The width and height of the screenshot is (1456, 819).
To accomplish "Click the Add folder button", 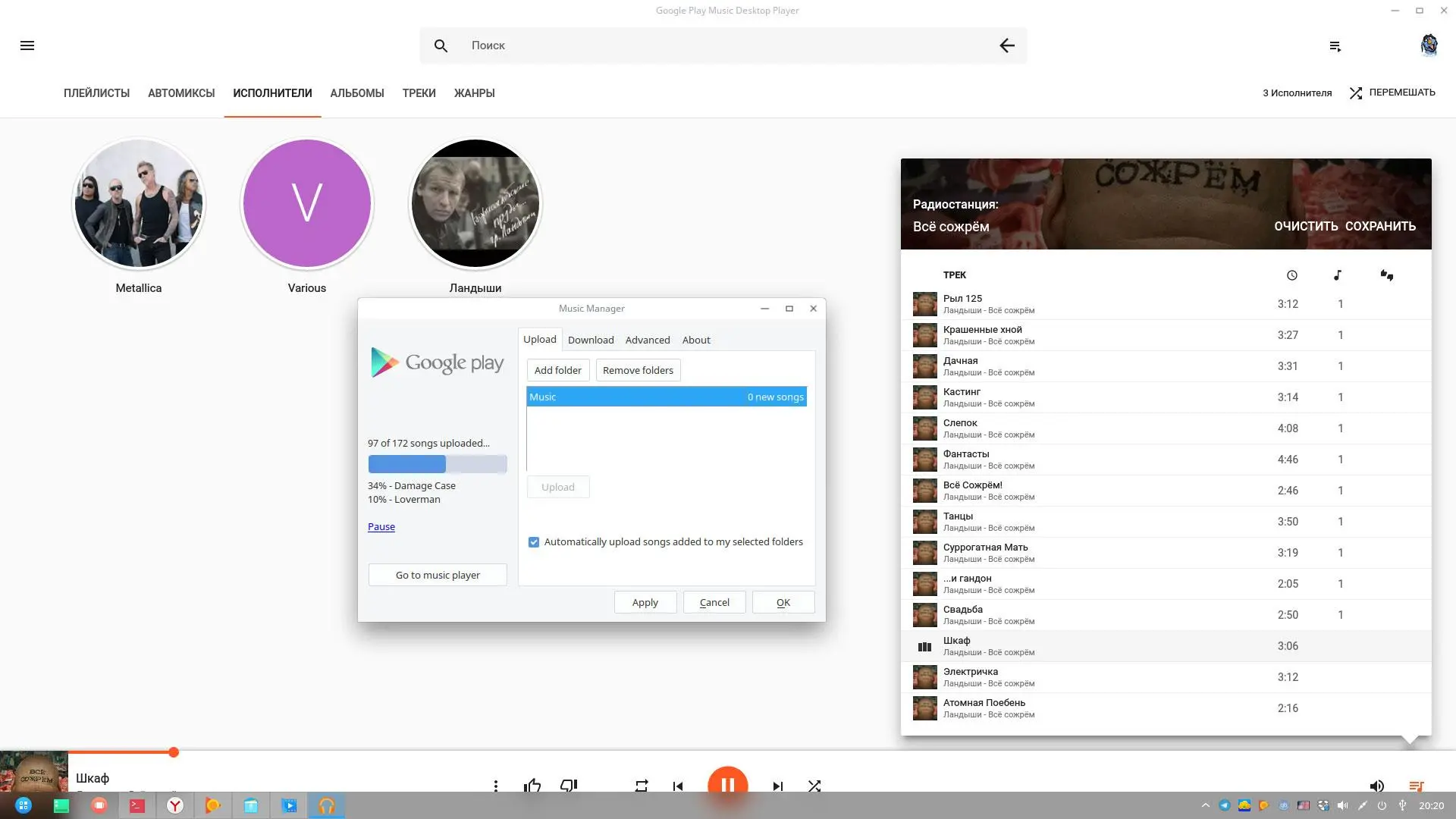I will click(558, 370).
